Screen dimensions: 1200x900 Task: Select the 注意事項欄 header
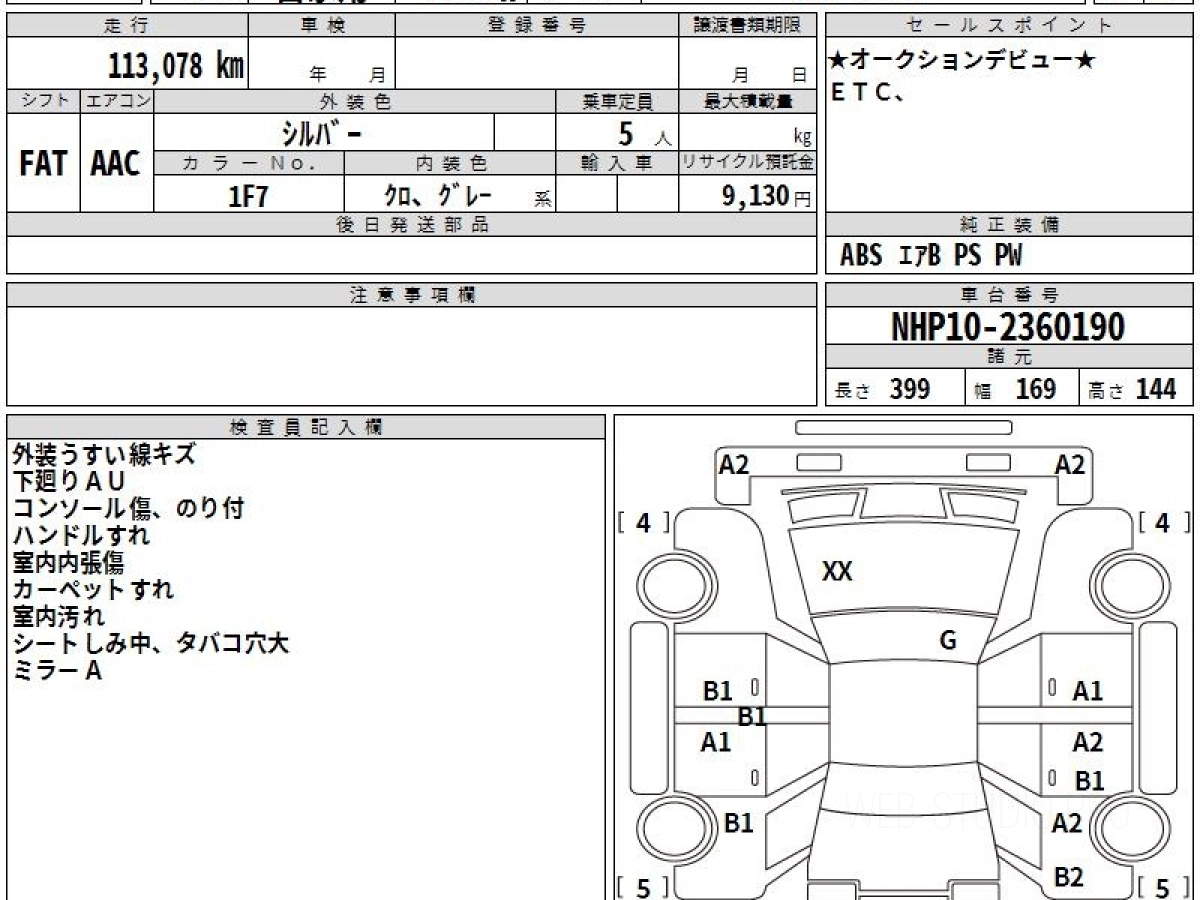pos(411,295)
